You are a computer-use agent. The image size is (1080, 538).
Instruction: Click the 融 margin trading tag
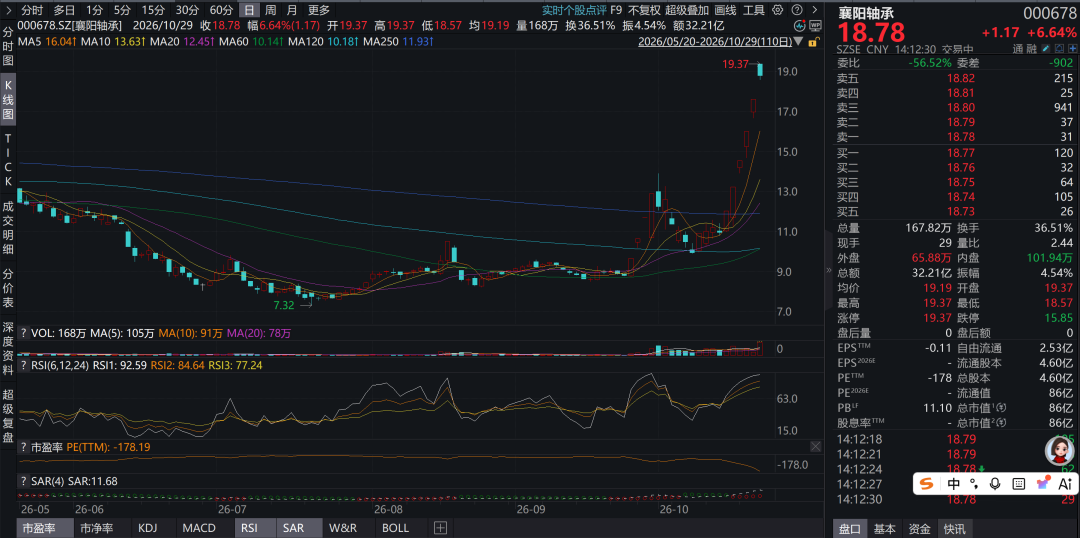coord(1033,50)
